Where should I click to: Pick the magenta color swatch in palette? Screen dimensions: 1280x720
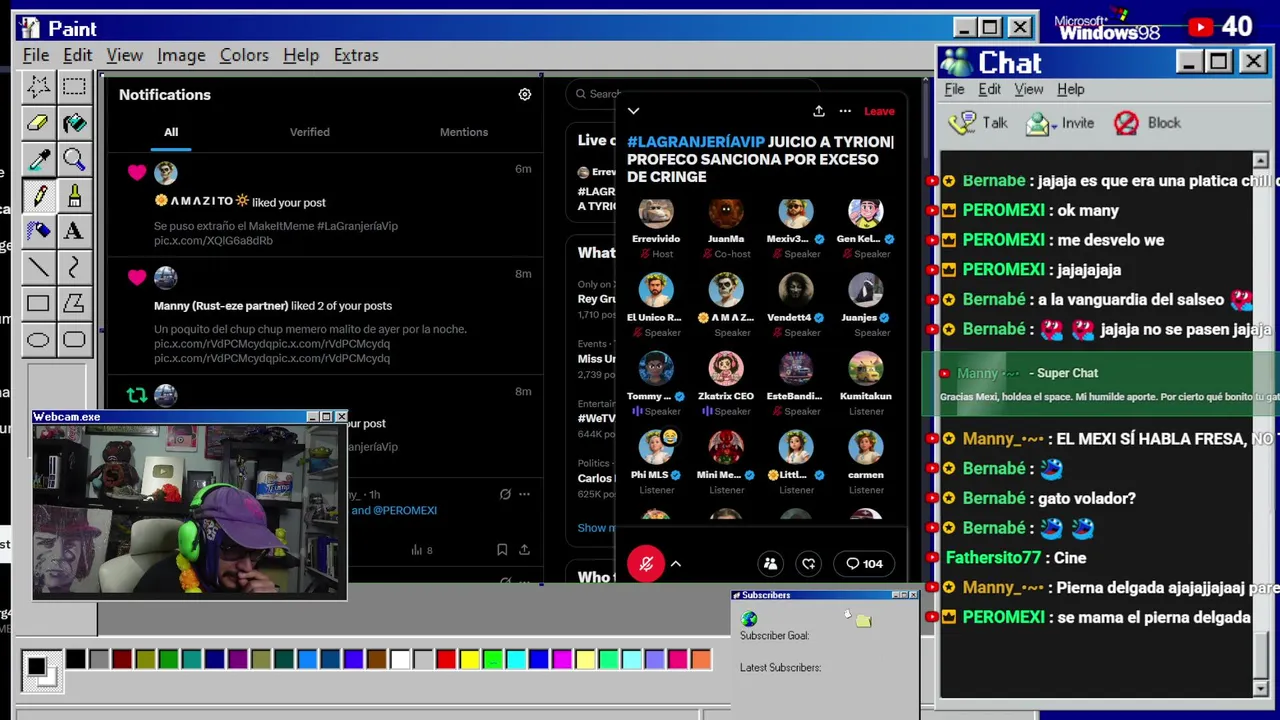pyautogui.click(x=561, y=659)
